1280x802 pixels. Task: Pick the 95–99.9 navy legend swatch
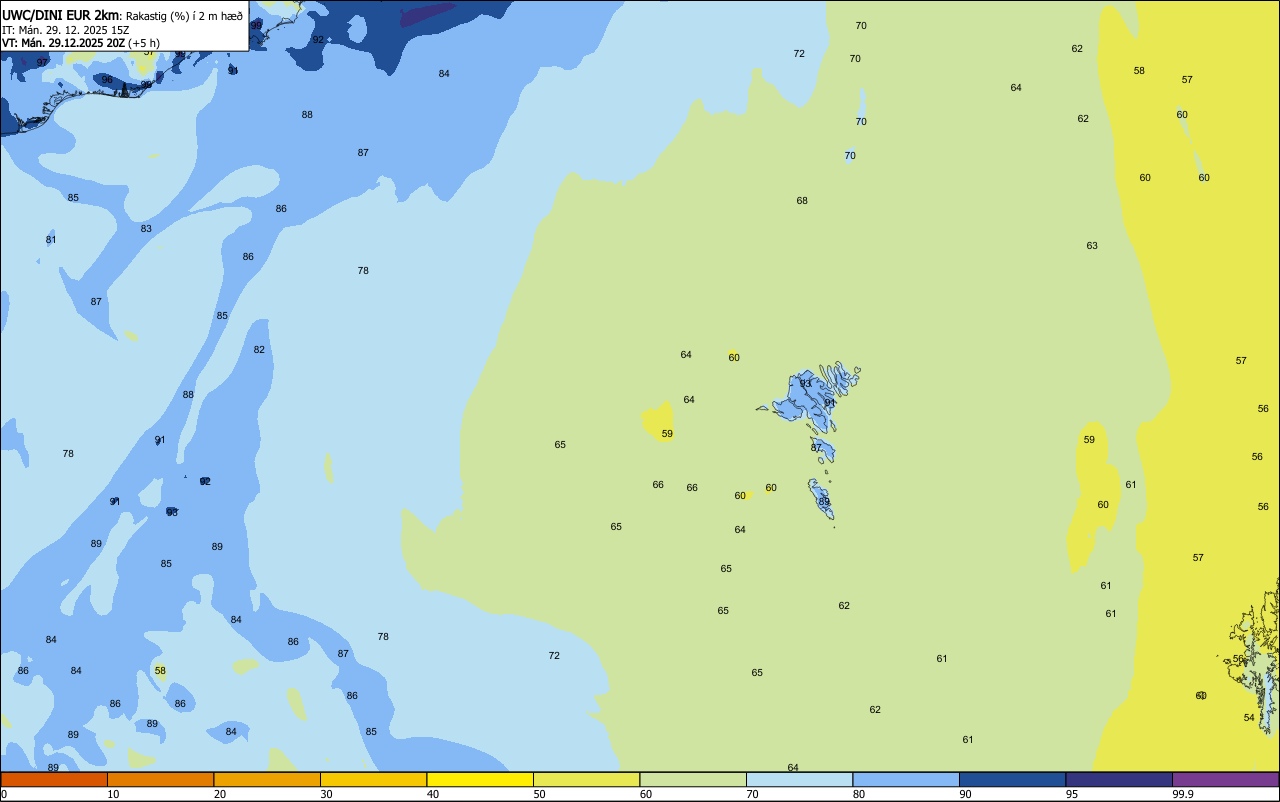1119,779
